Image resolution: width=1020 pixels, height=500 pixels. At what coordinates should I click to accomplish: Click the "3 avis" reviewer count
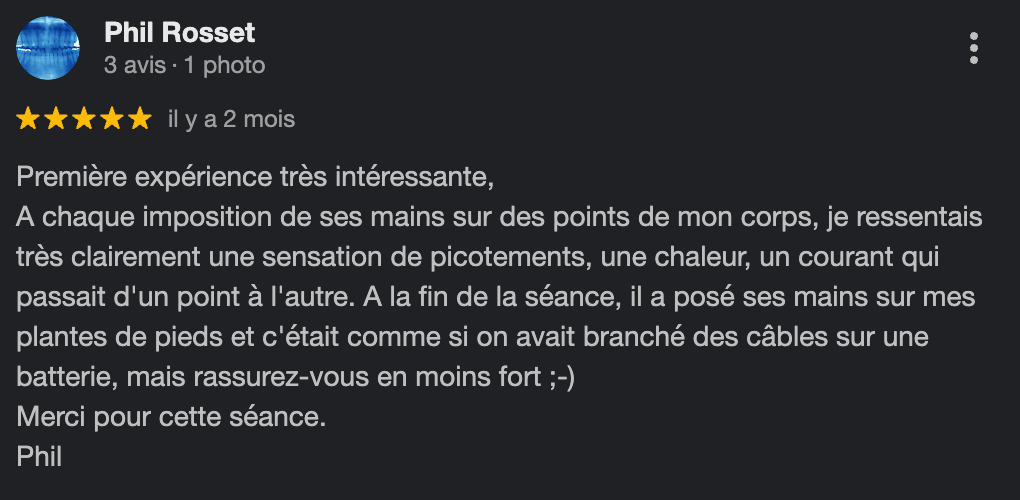point(135,66)
